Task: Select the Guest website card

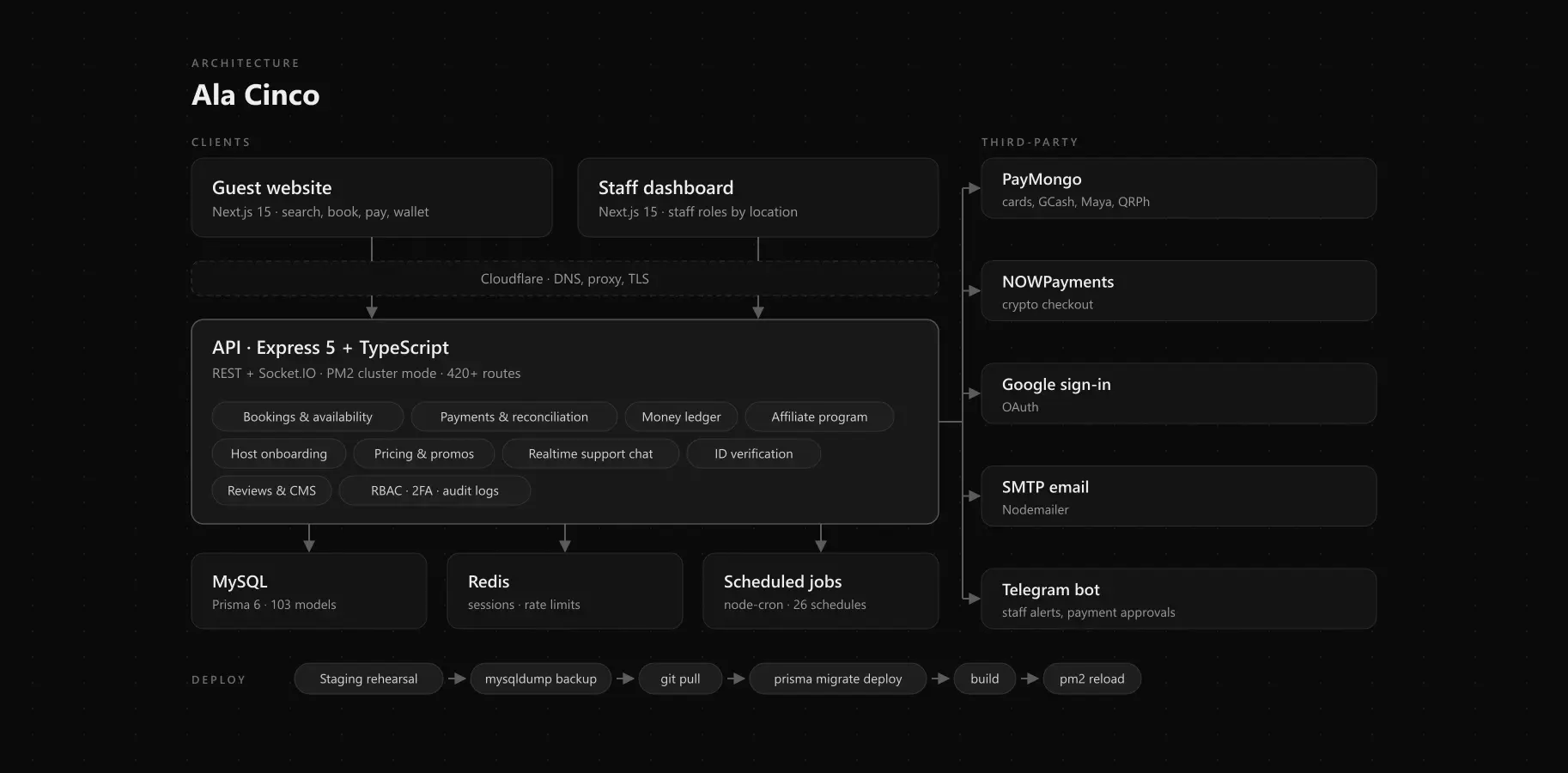Action: pos(371,198)
